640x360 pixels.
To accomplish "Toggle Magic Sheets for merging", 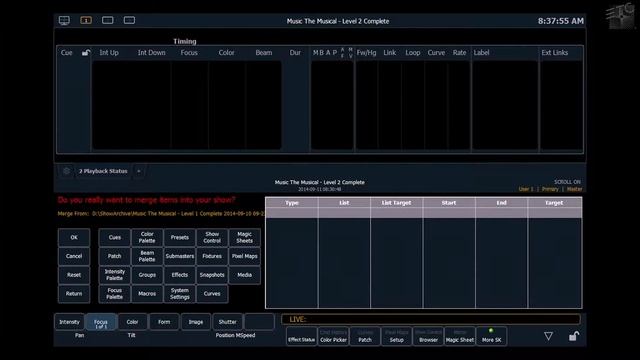I will (244, 238).
